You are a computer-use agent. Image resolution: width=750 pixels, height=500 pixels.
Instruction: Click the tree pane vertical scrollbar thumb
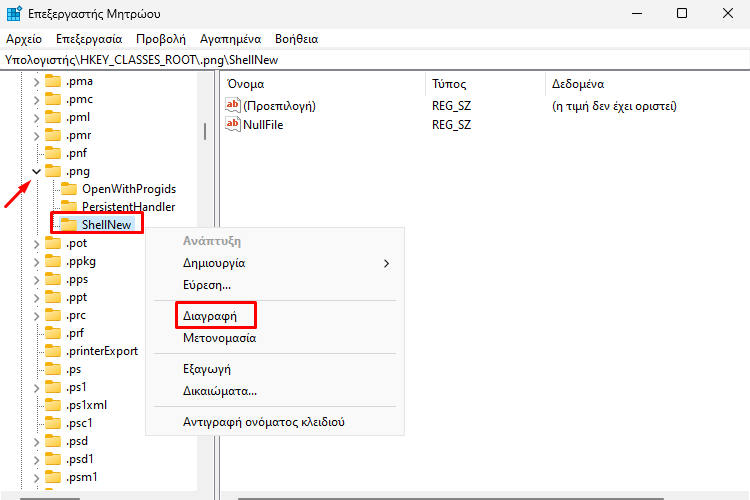[205, 132]
